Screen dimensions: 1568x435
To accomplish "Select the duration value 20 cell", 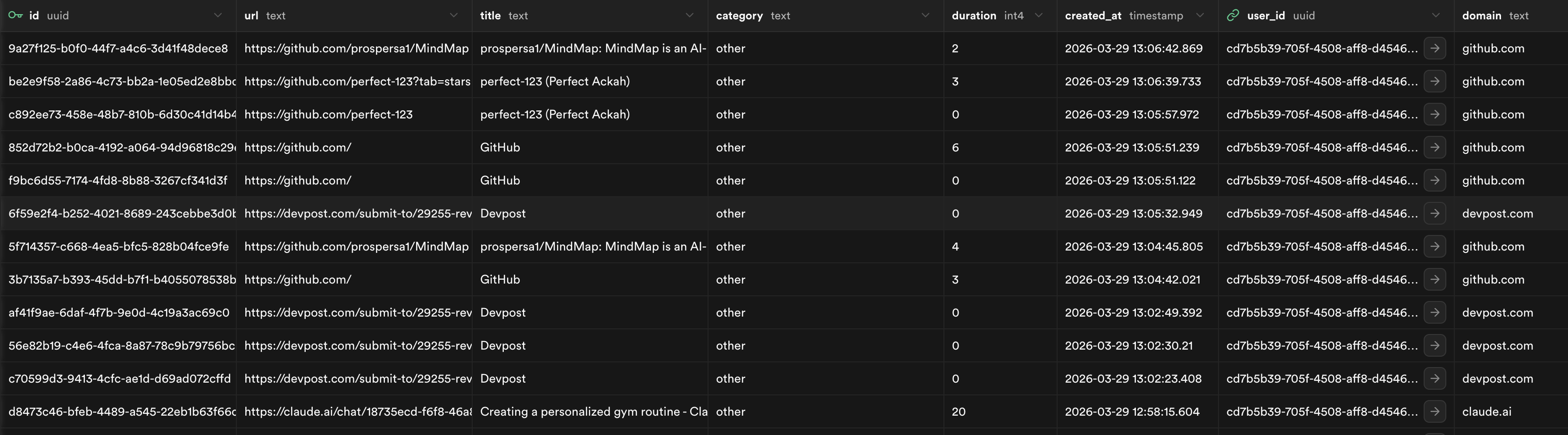I will (1000, 411).
